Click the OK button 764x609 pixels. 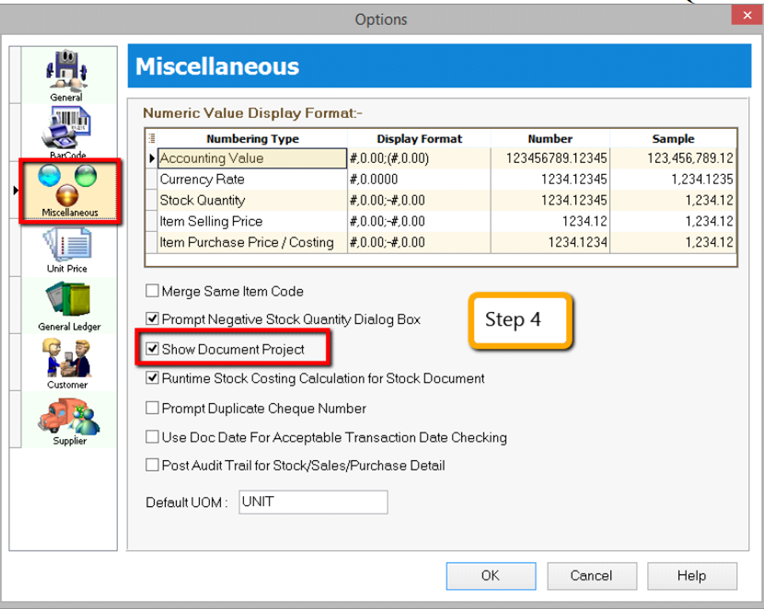[490, 576]
